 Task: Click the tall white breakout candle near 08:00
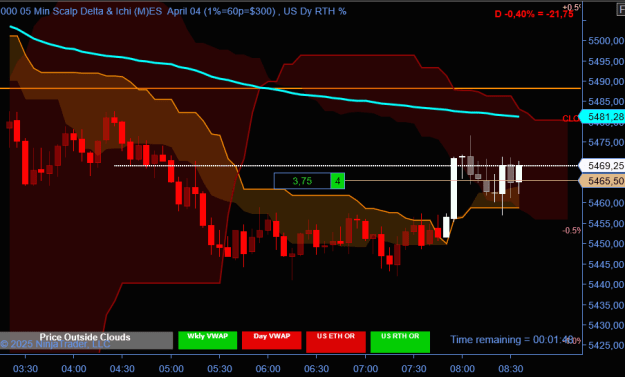454,188
